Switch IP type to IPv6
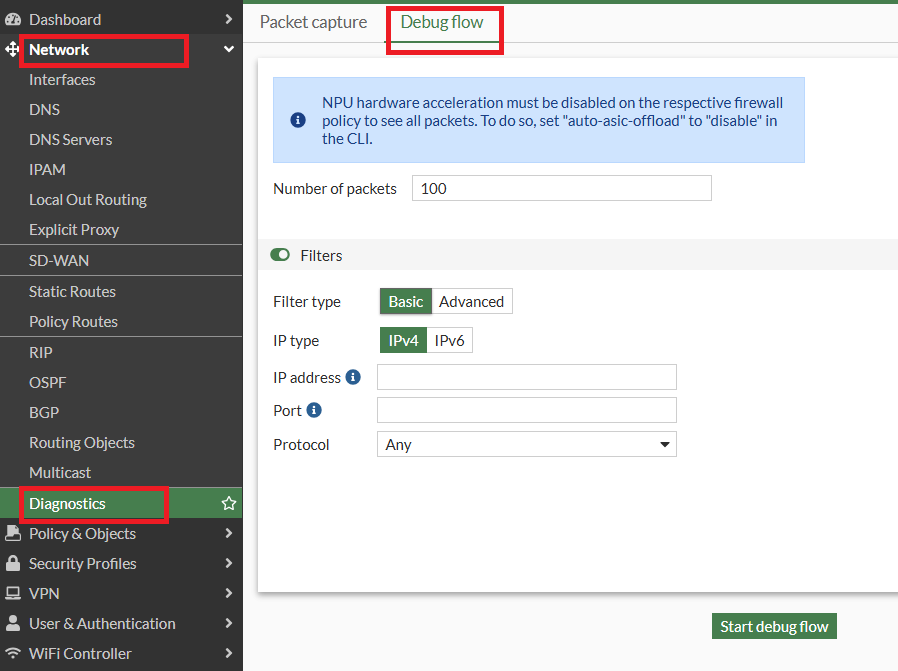Image resolution: width=898 pixels, height=671 pixels. (449, 341)
